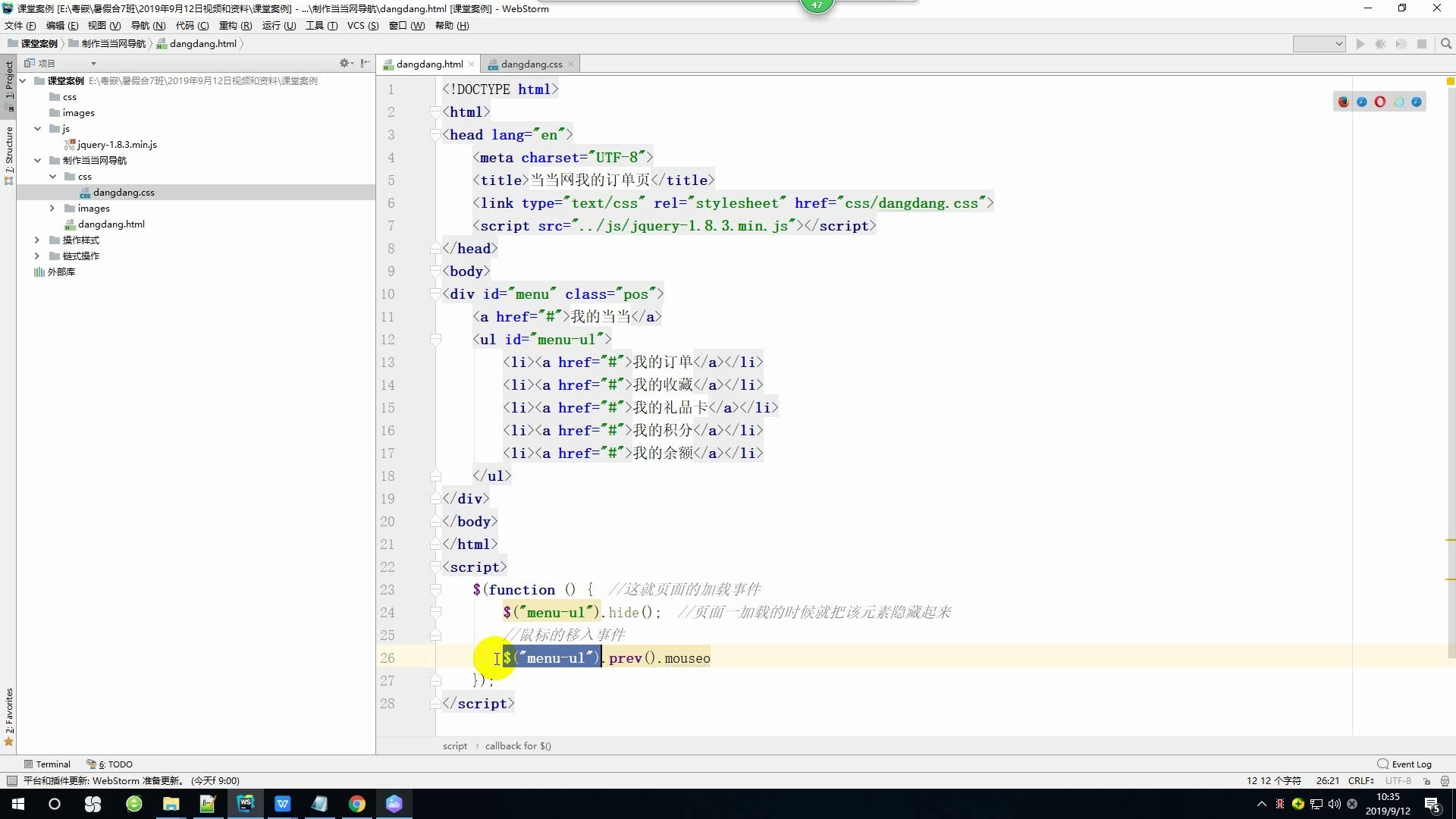
Task: Open search everywhere magnifier icon
Action: pyautogui.click(x=1446, y=44)
